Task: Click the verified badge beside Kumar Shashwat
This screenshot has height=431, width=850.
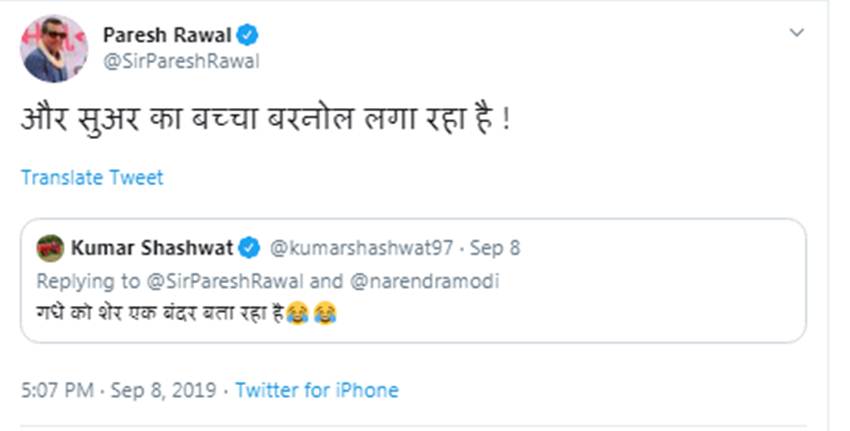Action: point(251,248)
